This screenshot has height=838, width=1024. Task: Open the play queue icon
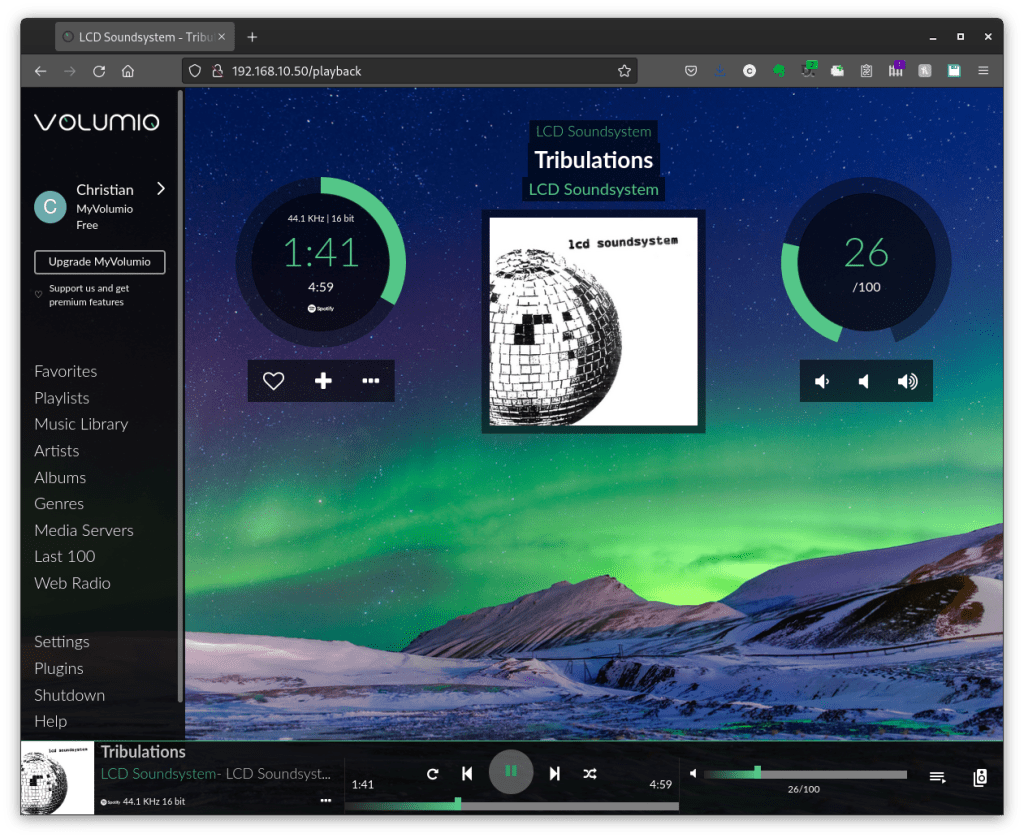(937, 777)
